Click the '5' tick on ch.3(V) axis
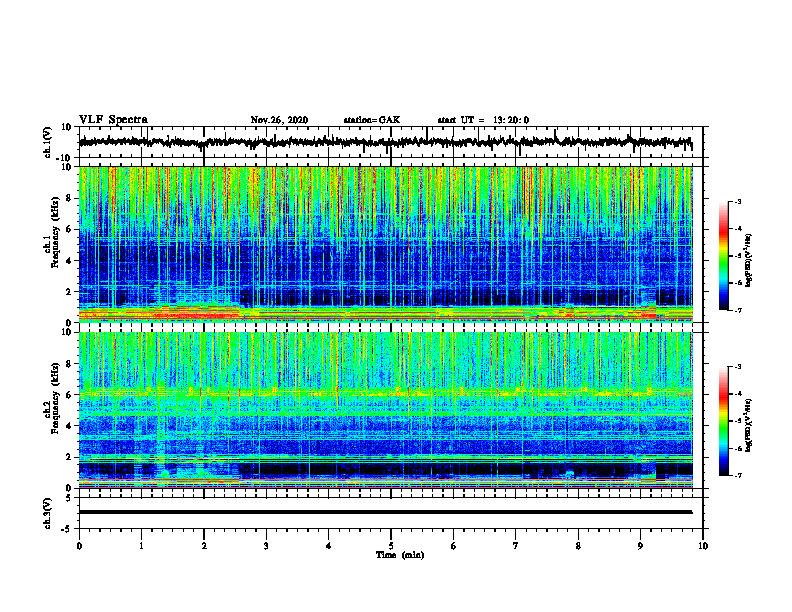 70,498
